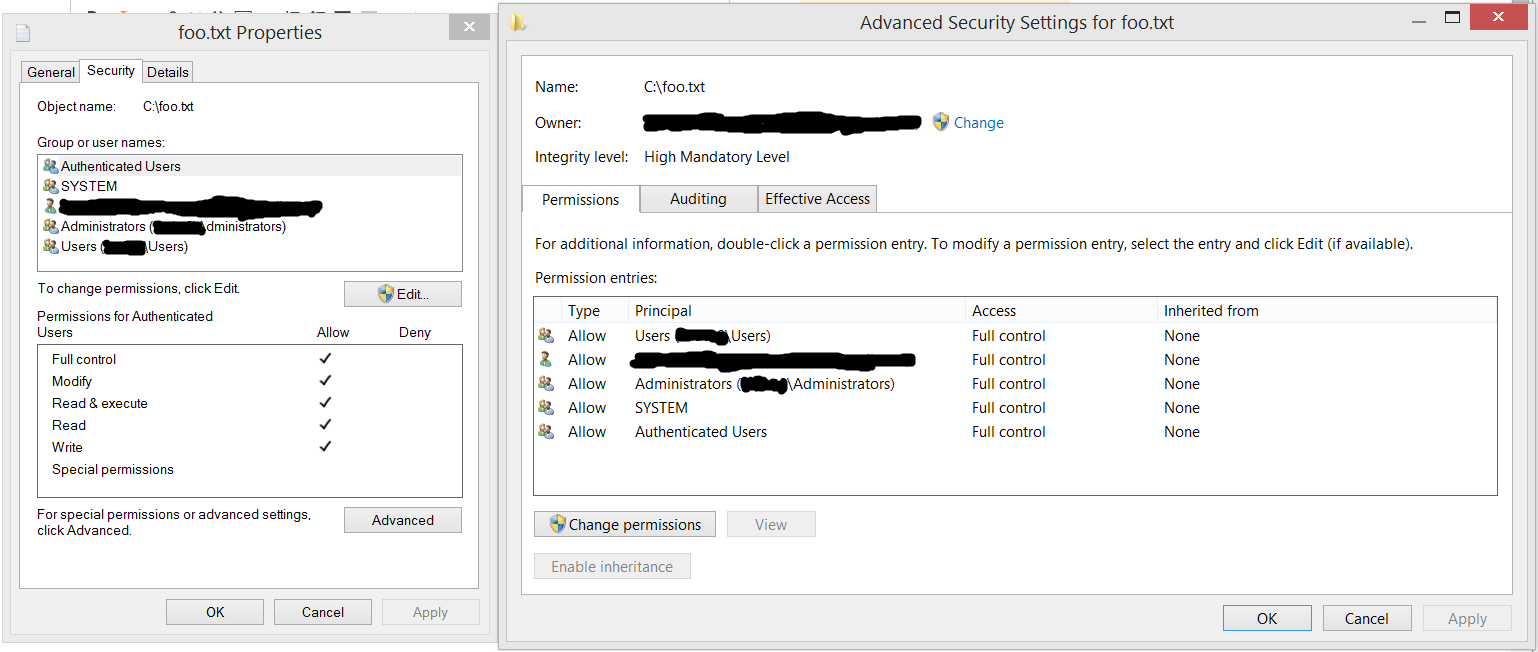
Task: Open the Details tab
Action: (167, 72)
